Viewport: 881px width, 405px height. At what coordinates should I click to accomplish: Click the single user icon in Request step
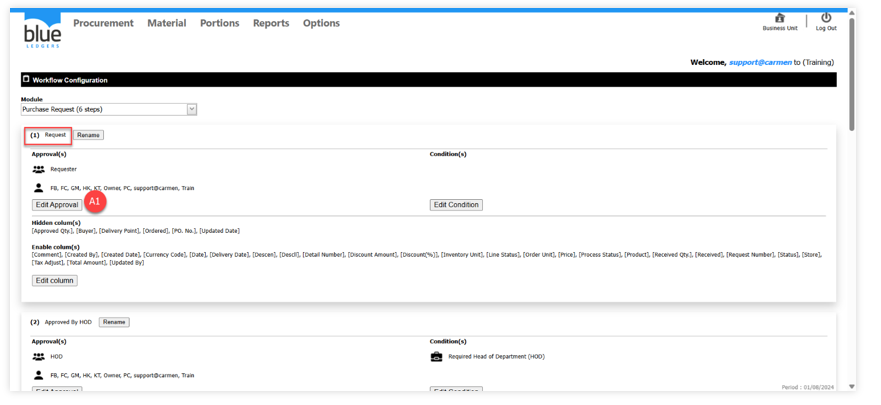[39, 188]
